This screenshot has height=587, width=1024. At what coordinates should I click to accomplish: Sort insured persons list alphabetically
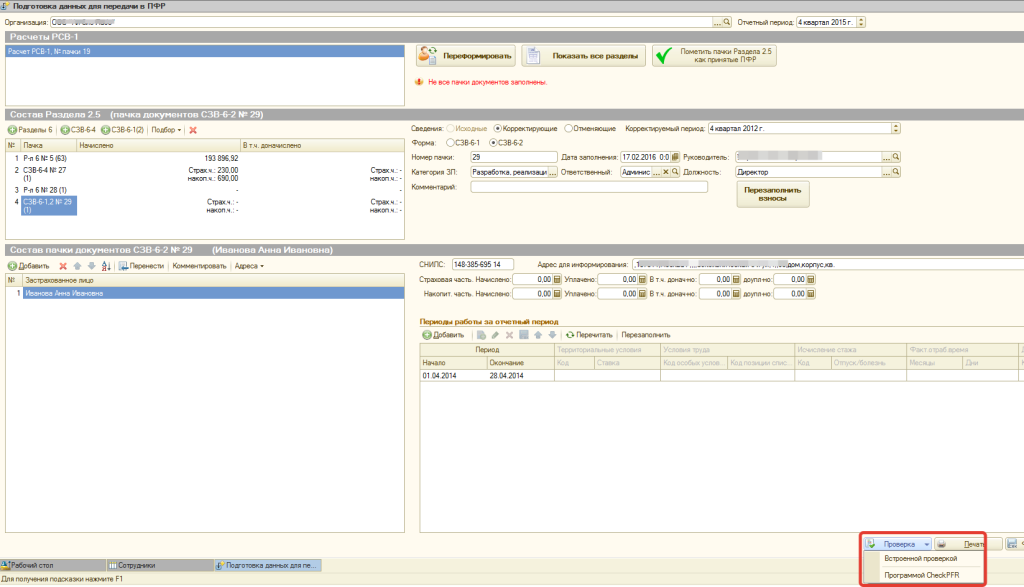tap(106, 266)
